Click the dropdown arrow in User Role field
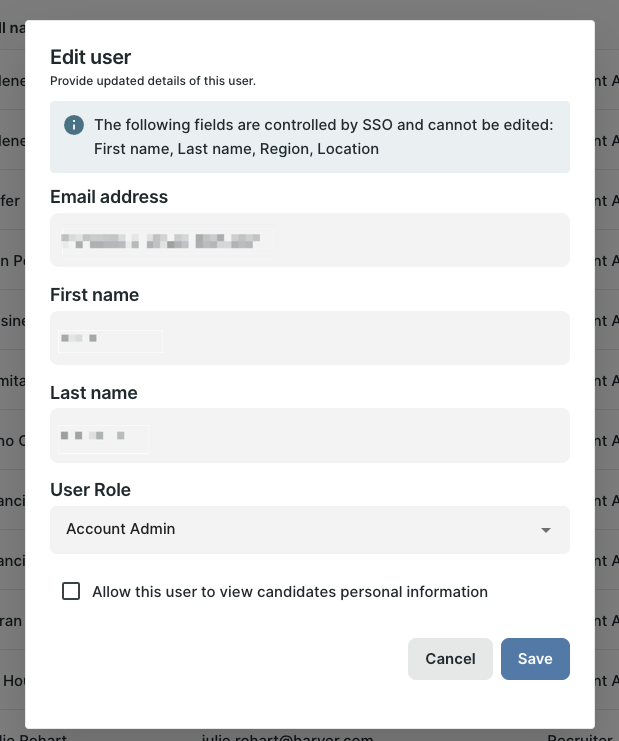The height and width of the screenshot is (741, 619). [x=546, y=530]
